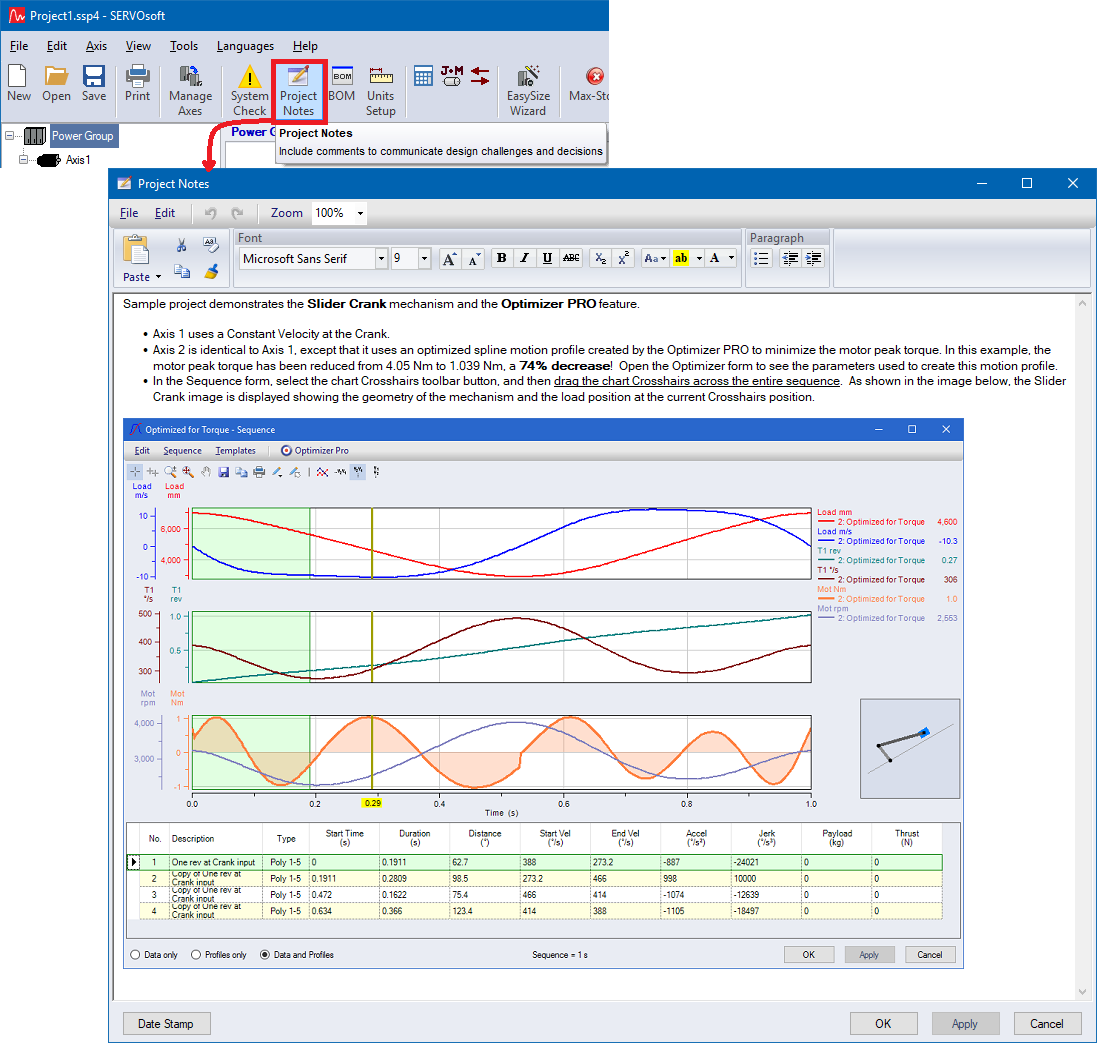Click the strikethrough formatting icon
Image resolution: width=1098 pixels, height=1044 pixels.
click(x=571, y=258)
